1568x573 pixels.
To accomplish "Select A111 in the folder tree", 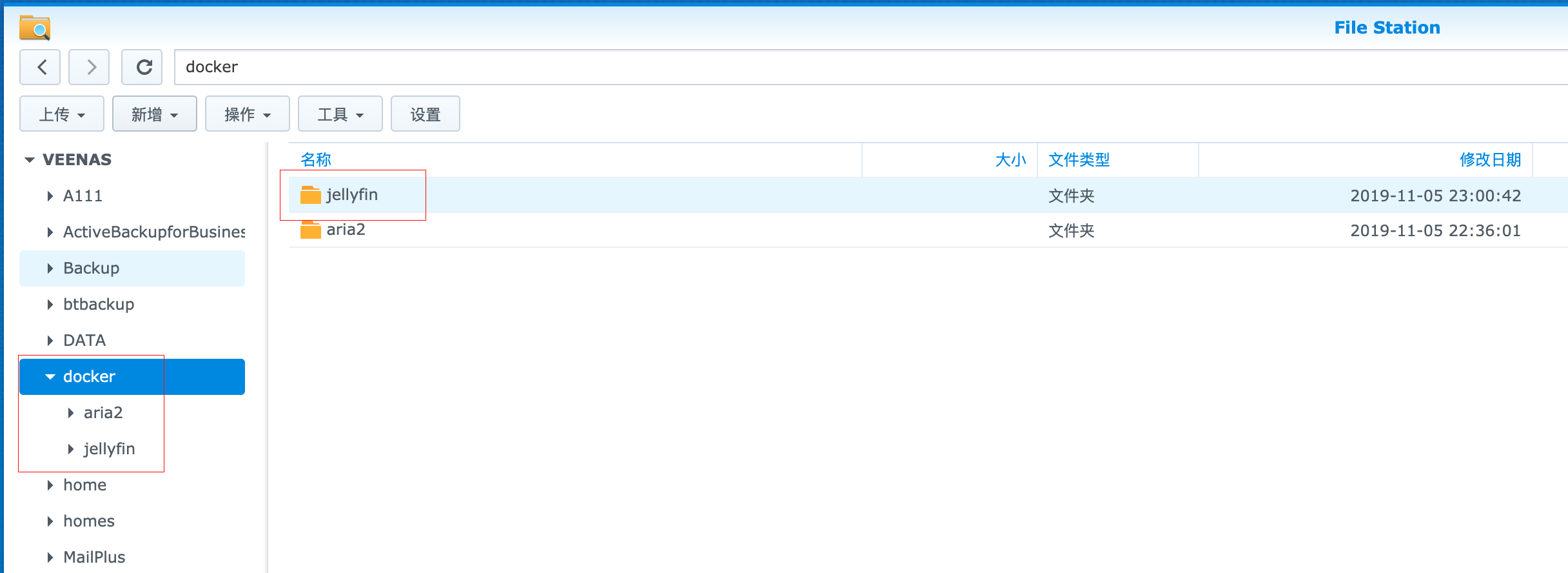I will [83, 196].
